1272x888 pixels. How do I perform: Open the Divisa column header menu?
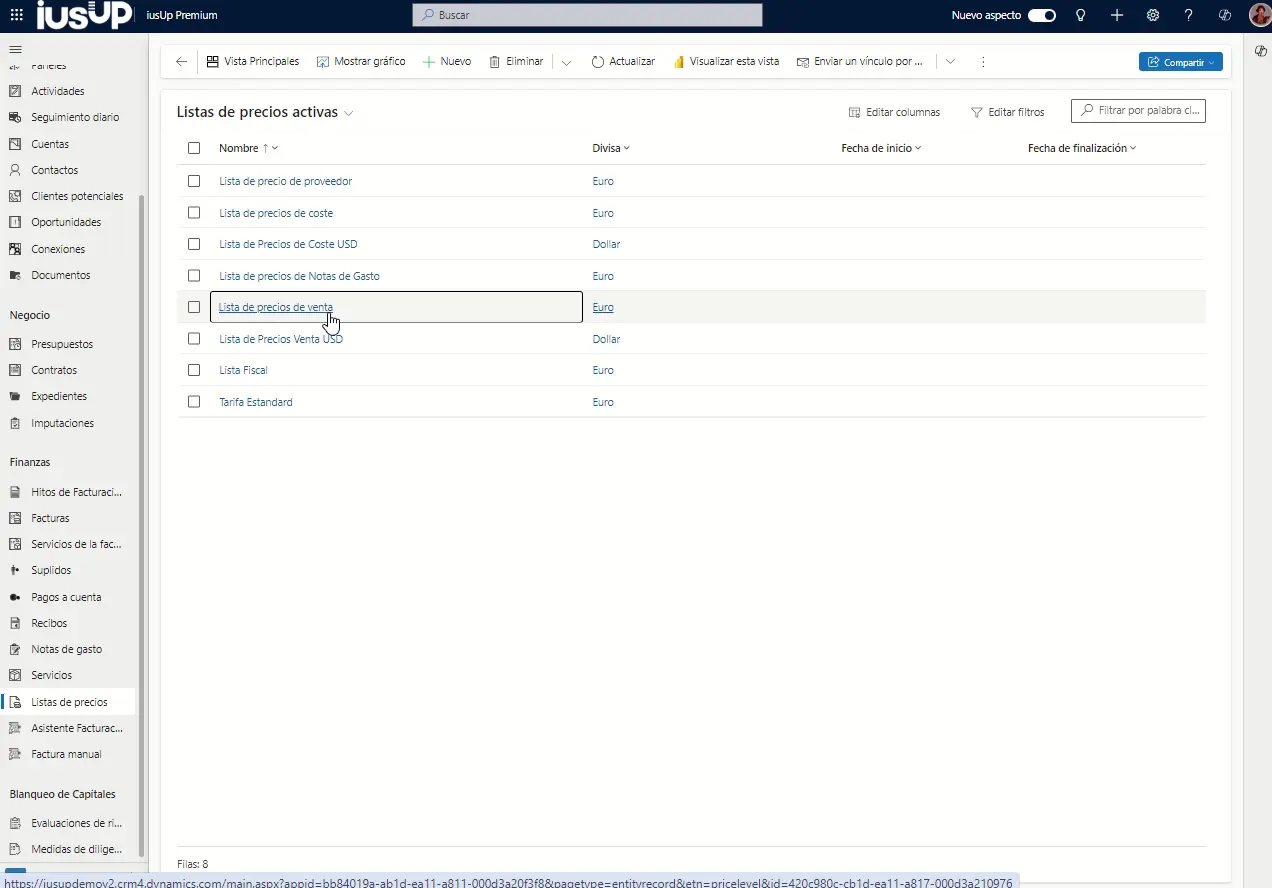611,148
